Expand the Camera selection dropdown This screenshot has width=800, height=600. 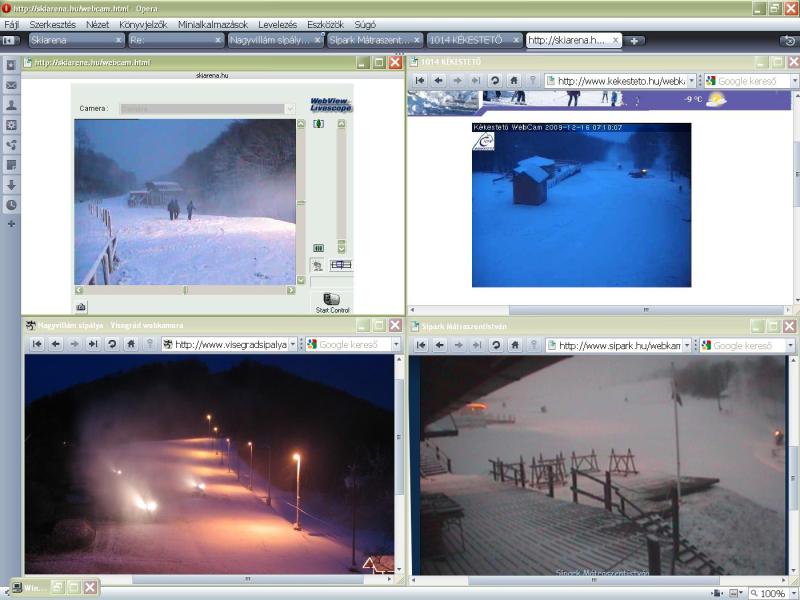[x=290, y=108]
